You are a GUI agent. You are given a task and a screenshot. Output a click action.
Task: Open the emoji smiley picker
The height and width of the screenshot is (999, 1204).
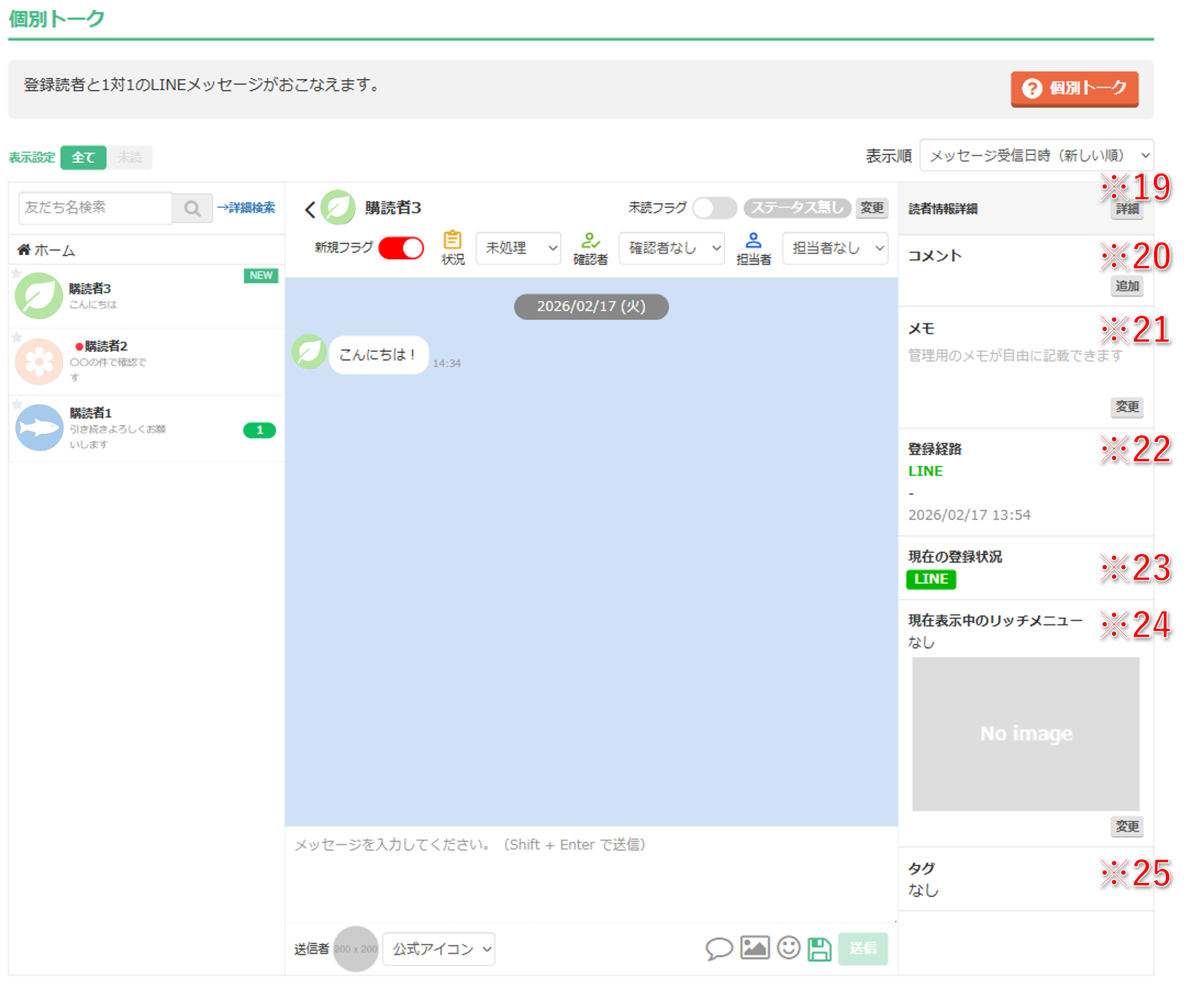[789, 948]
